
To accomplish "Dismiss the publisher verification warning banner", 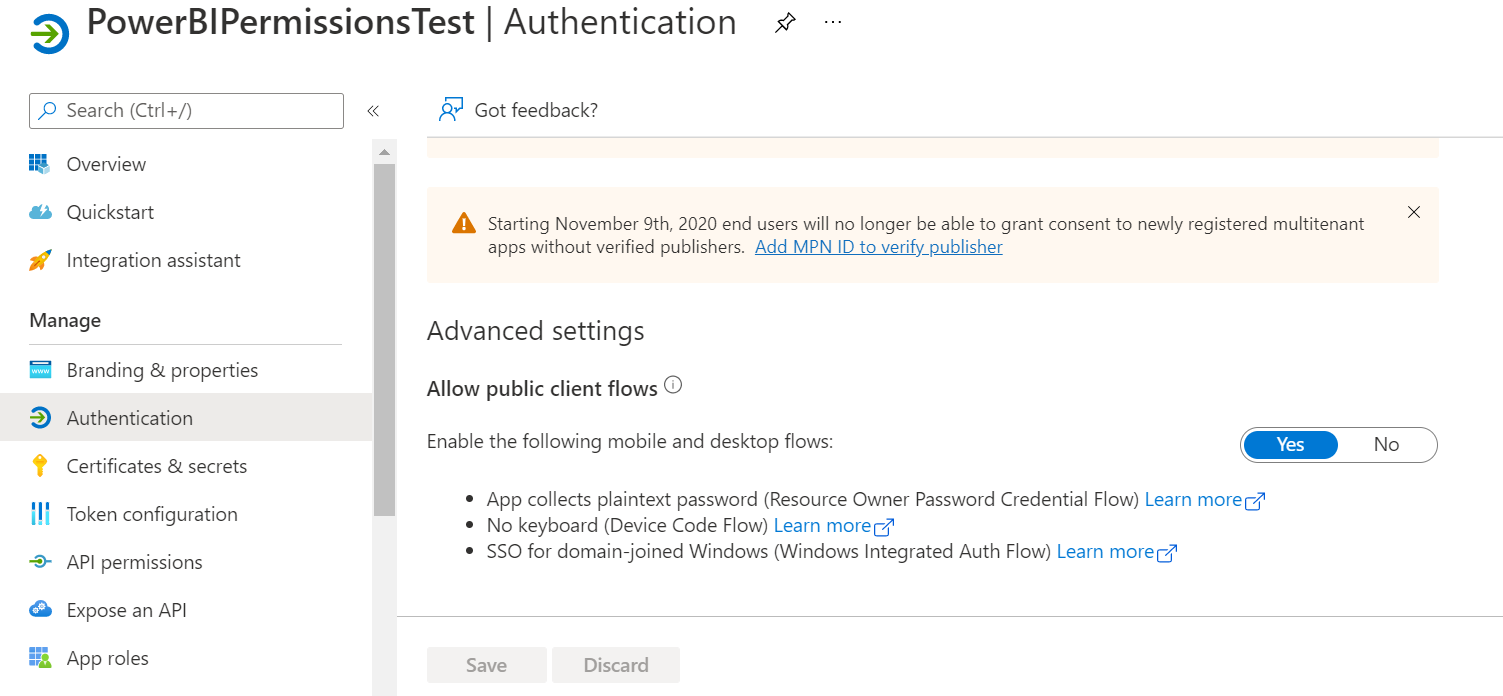I will (1413, 212).
